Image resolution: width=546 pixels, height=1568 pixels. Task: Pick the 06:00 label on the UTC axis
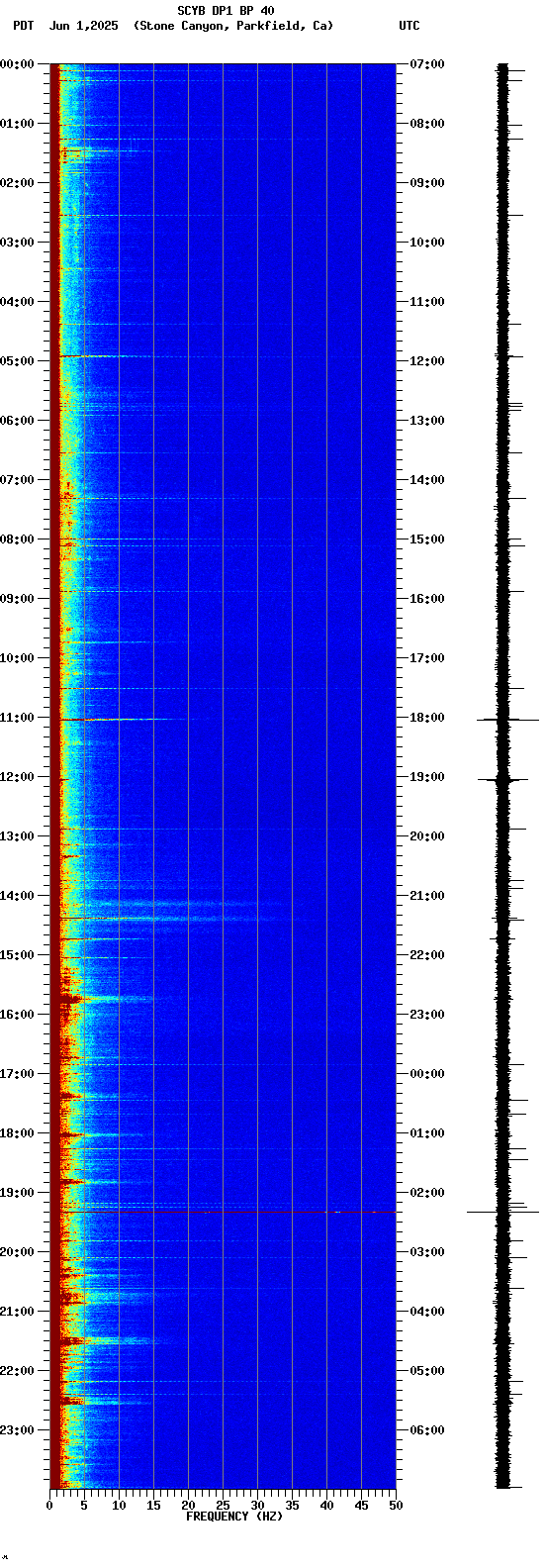(x=426, y=1430)
